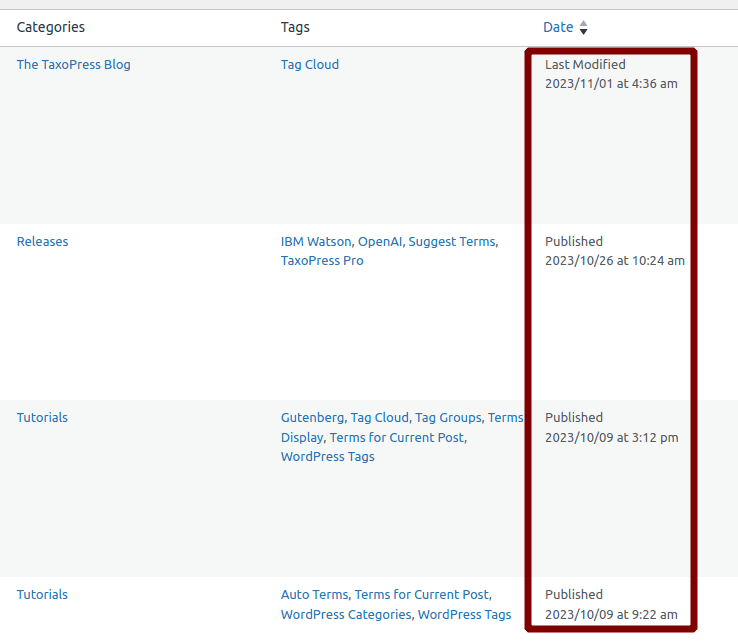Open Tutorials category in the Auto Terms row
The image size is (738, 642).
coord(42,594)
